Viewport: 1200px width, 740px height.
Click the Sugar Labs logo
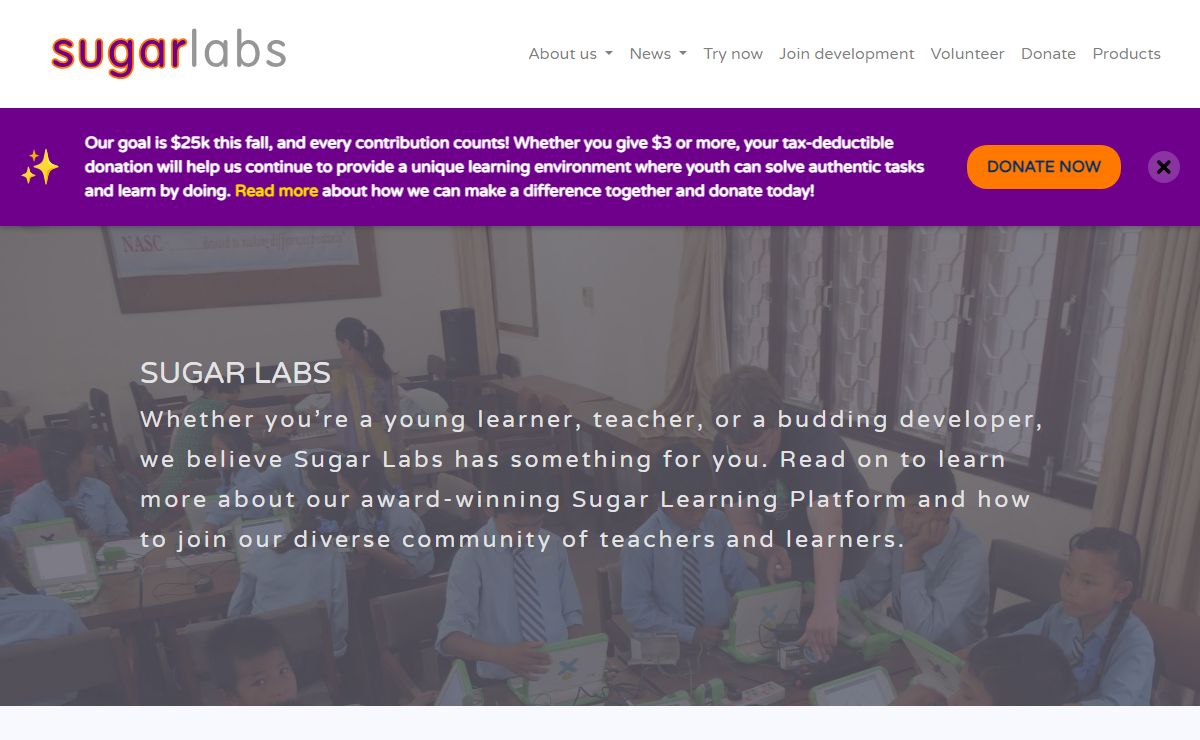(168, 53)
